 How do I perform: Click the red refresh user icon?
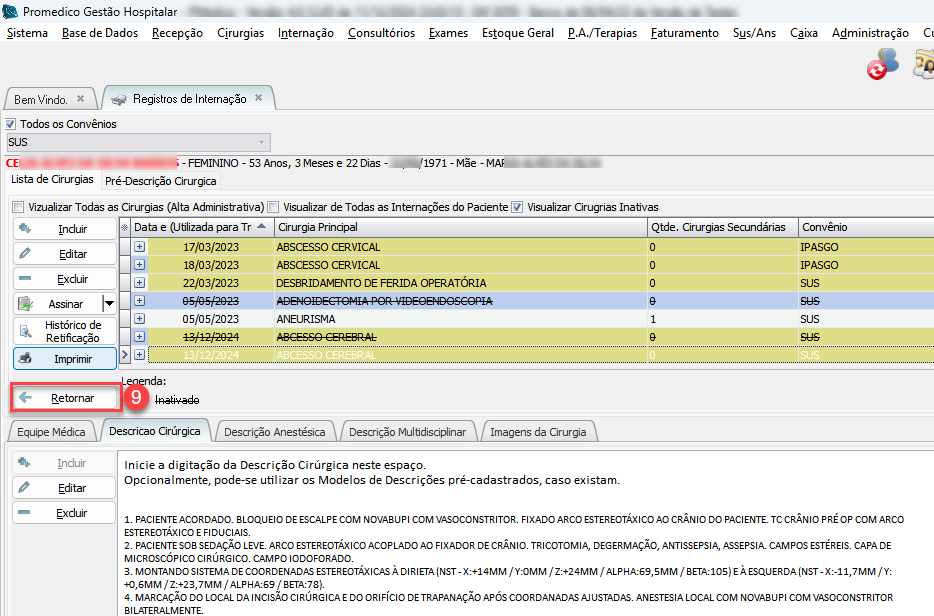click(x=882, y=64)
